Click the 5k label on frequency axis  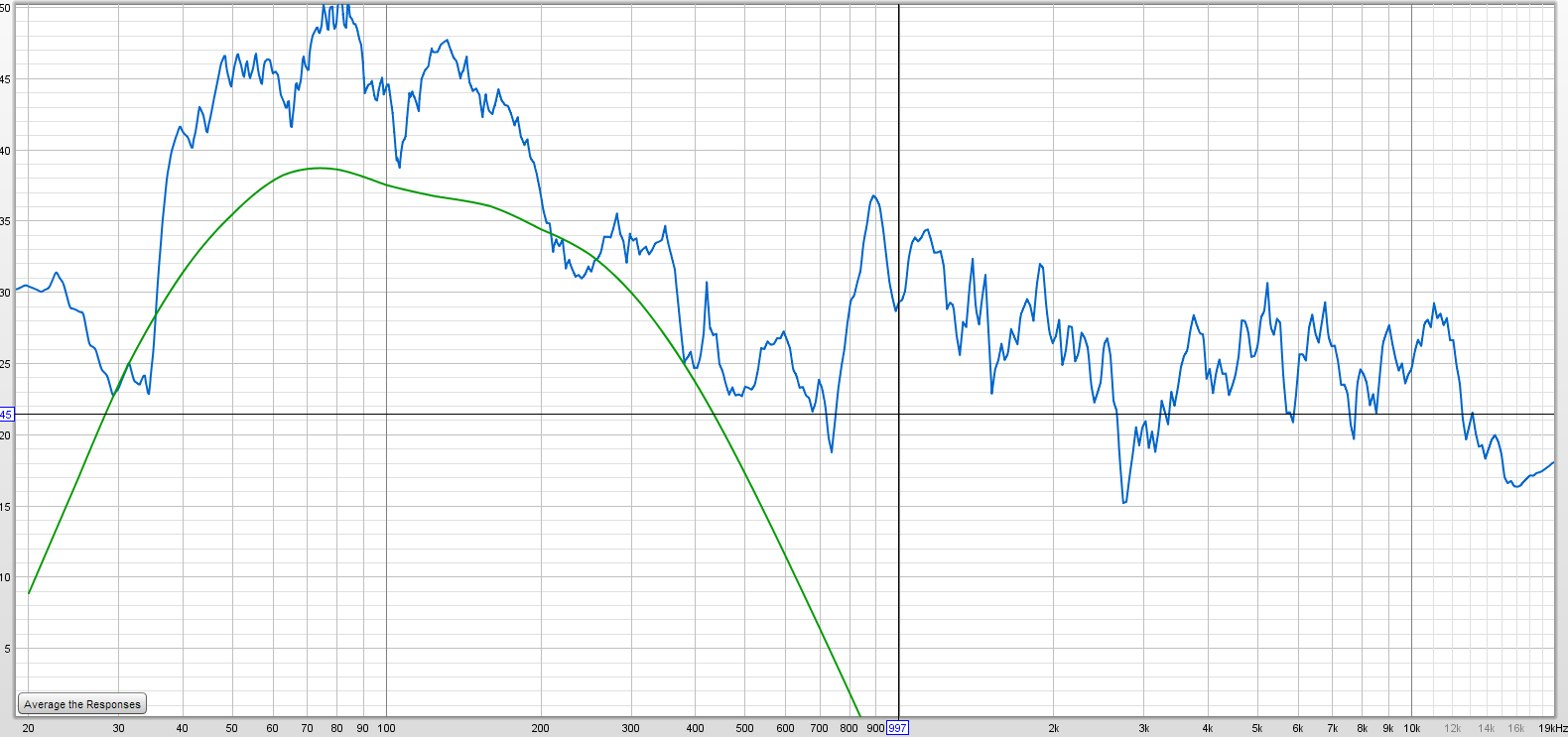(1256, 728)
